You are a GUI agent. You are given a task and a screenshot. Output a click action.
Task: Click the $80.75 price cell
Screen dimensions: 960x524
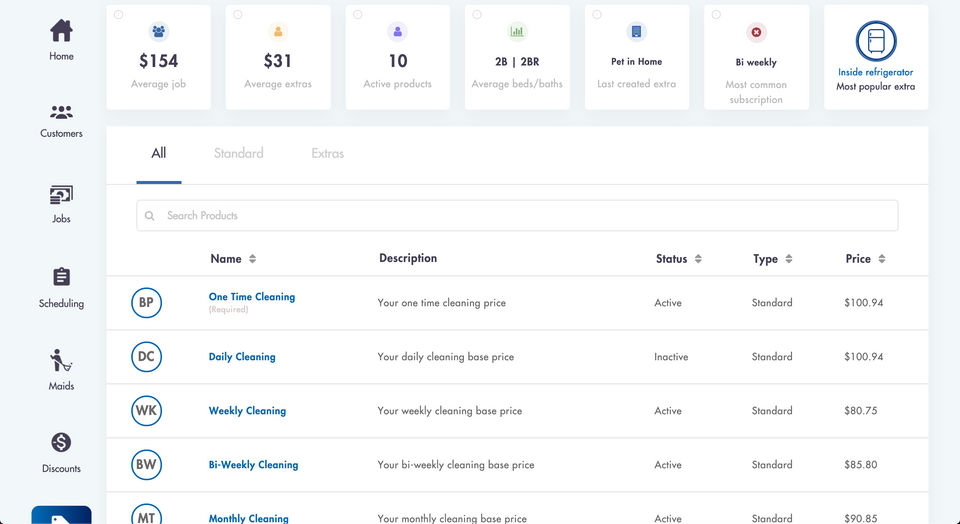coord(861,411)
